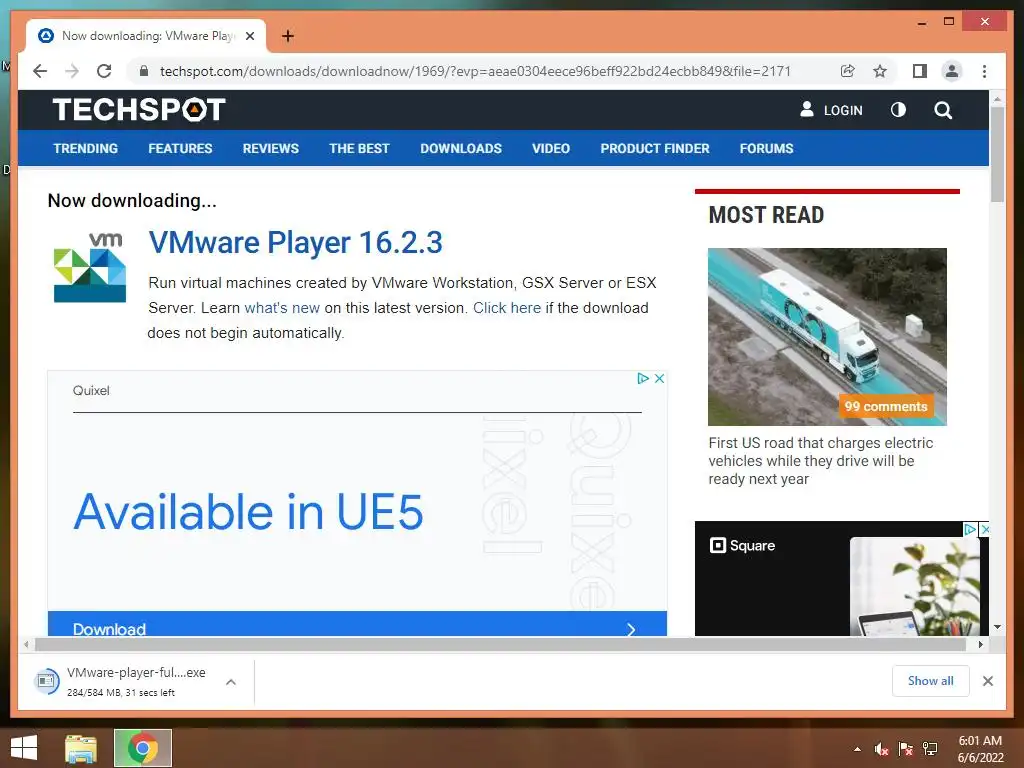Open a new browser tab
Viewport: 1024px width, 768px height.
click(x=288, y=36)
